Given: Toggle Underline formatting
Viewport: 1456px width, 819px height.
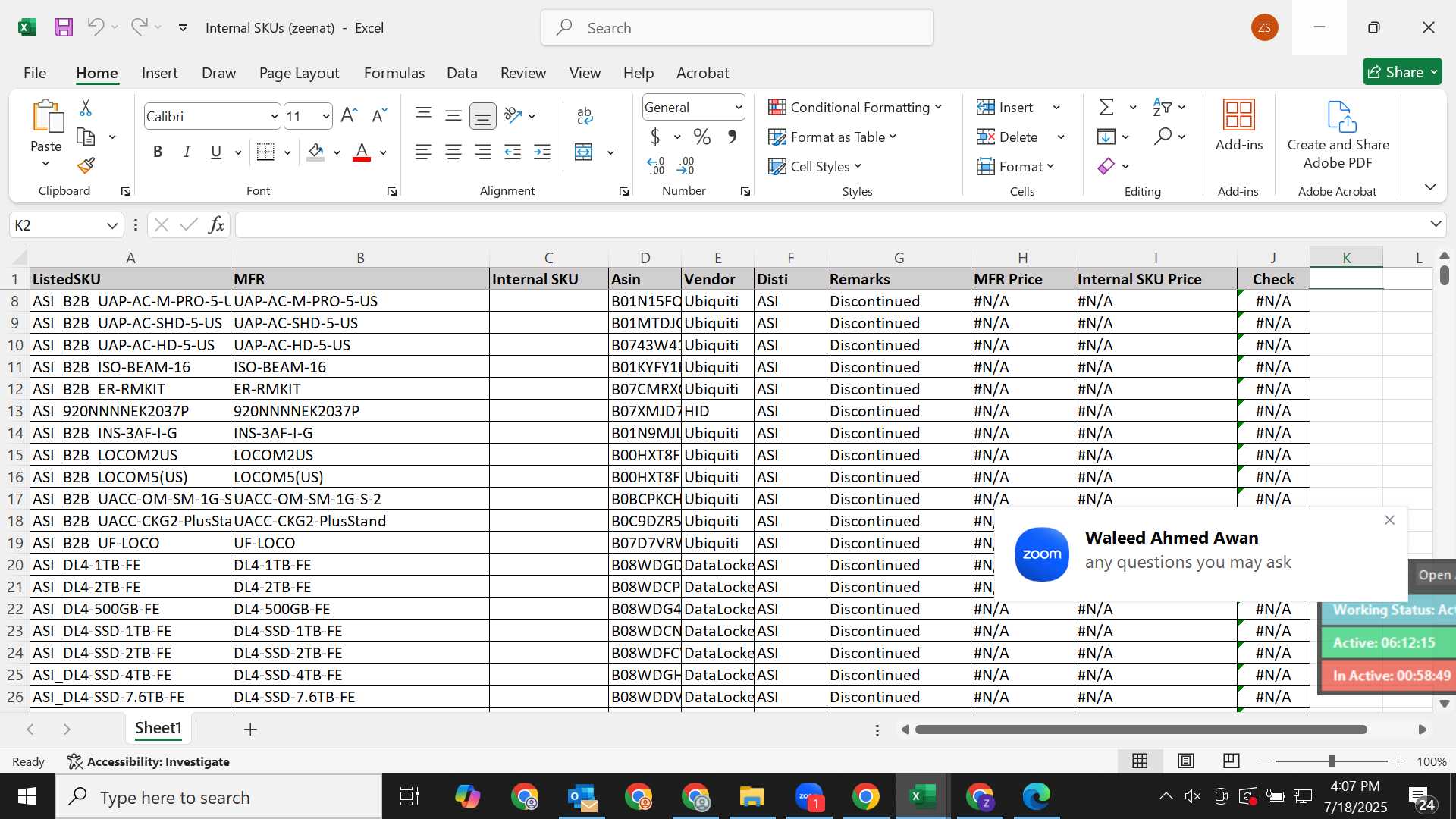Looking at the screenshot, I should pyautogui.click(x=216, y=152).
